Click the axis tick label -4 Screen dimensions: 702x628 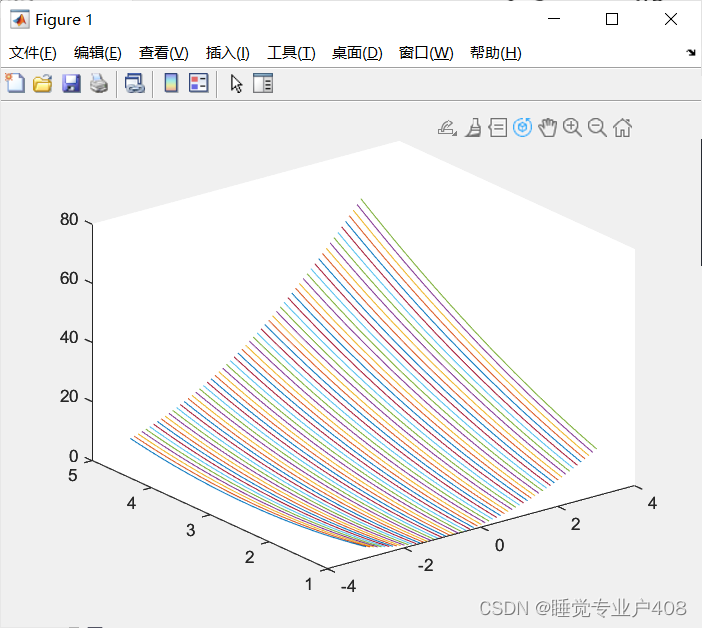(x=348, y=586)
